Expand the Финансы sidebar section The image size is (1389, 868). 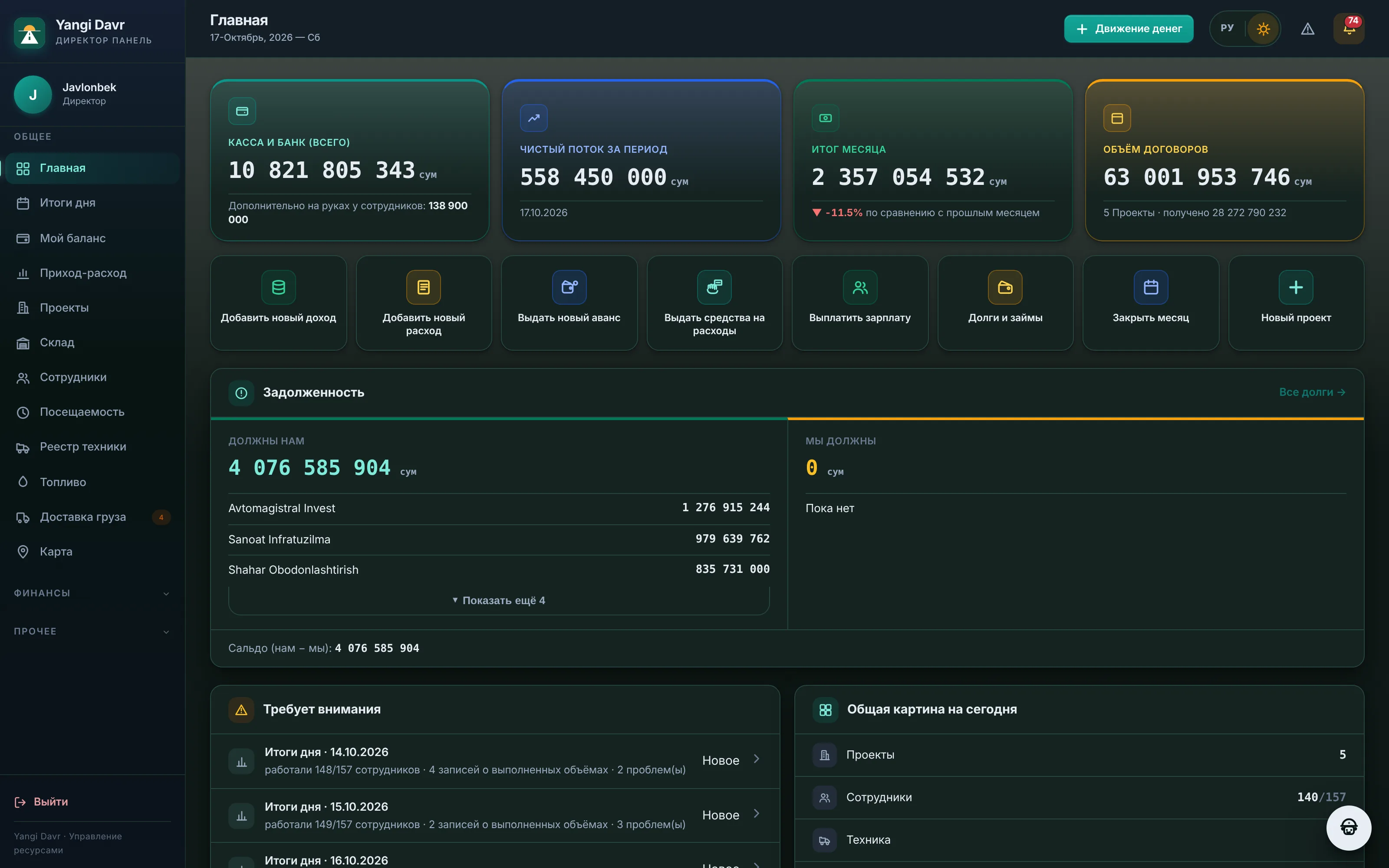tap(92, 593)
